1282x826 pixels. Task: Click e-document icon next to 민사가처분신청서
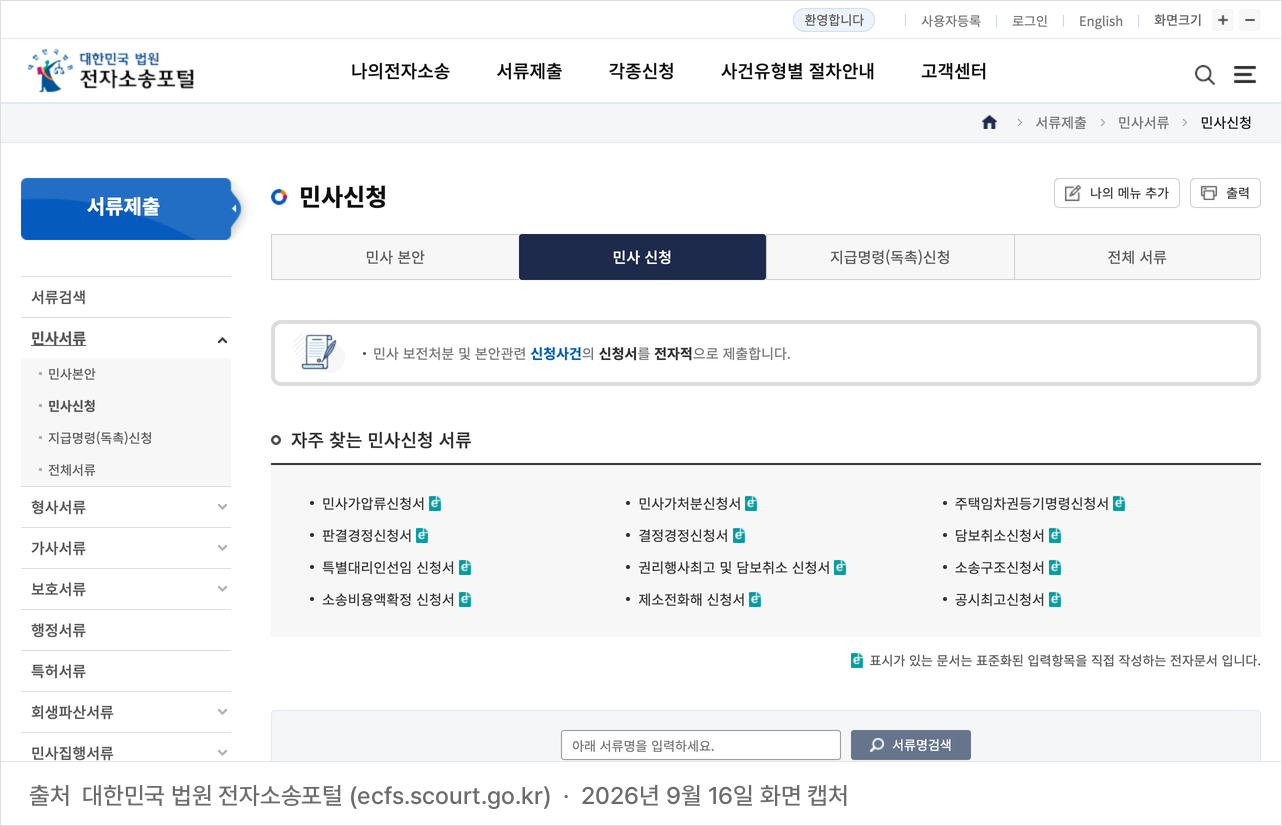point(751,503)
